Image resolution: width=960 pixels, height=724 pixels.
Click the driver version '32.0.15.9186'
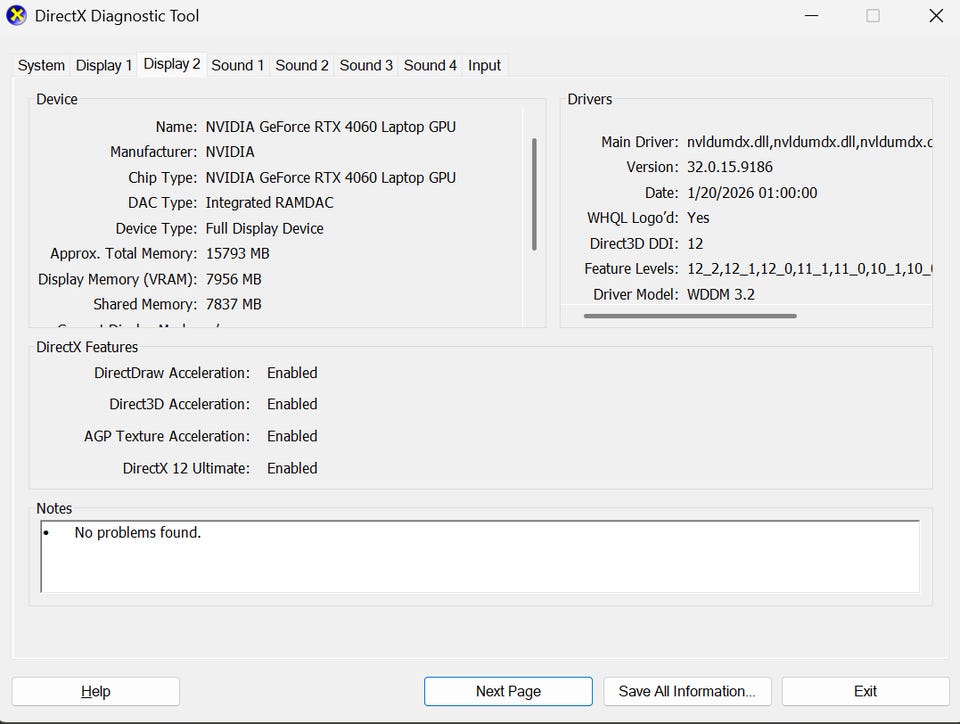tap(730, 167)
